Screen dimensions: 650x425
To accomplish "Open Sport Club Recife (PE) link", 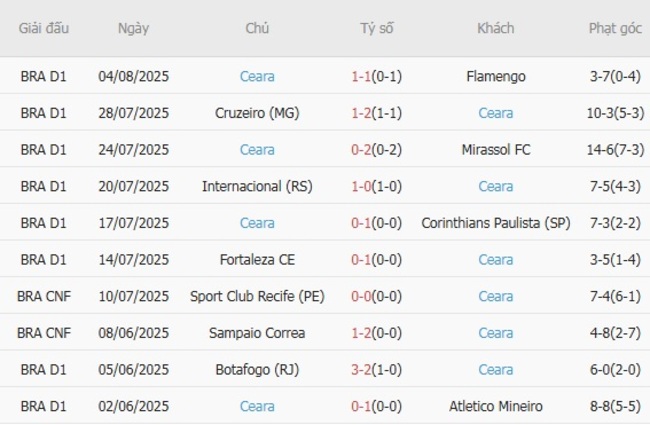I will (x=257, y=296).
